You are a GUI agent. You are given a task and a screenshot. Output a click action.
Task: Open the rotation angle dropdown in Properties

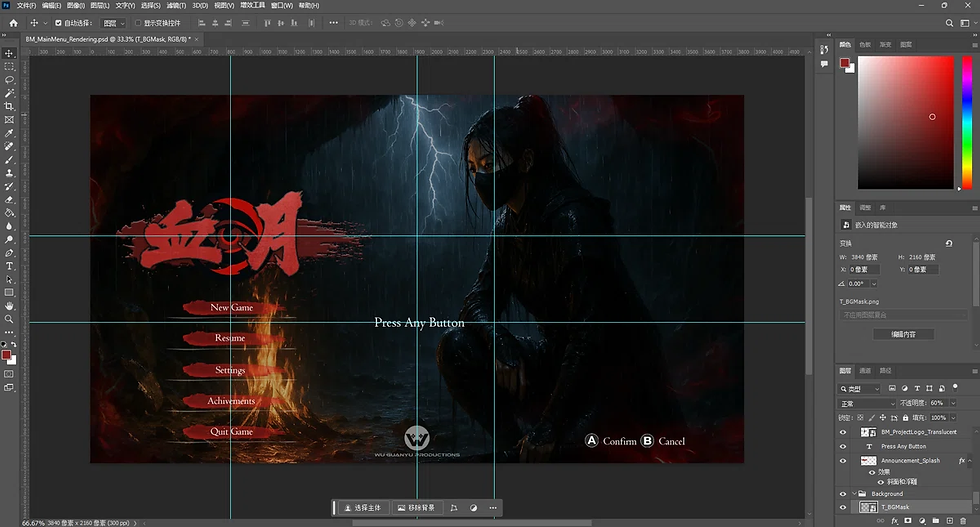click(x=874, y=284)
